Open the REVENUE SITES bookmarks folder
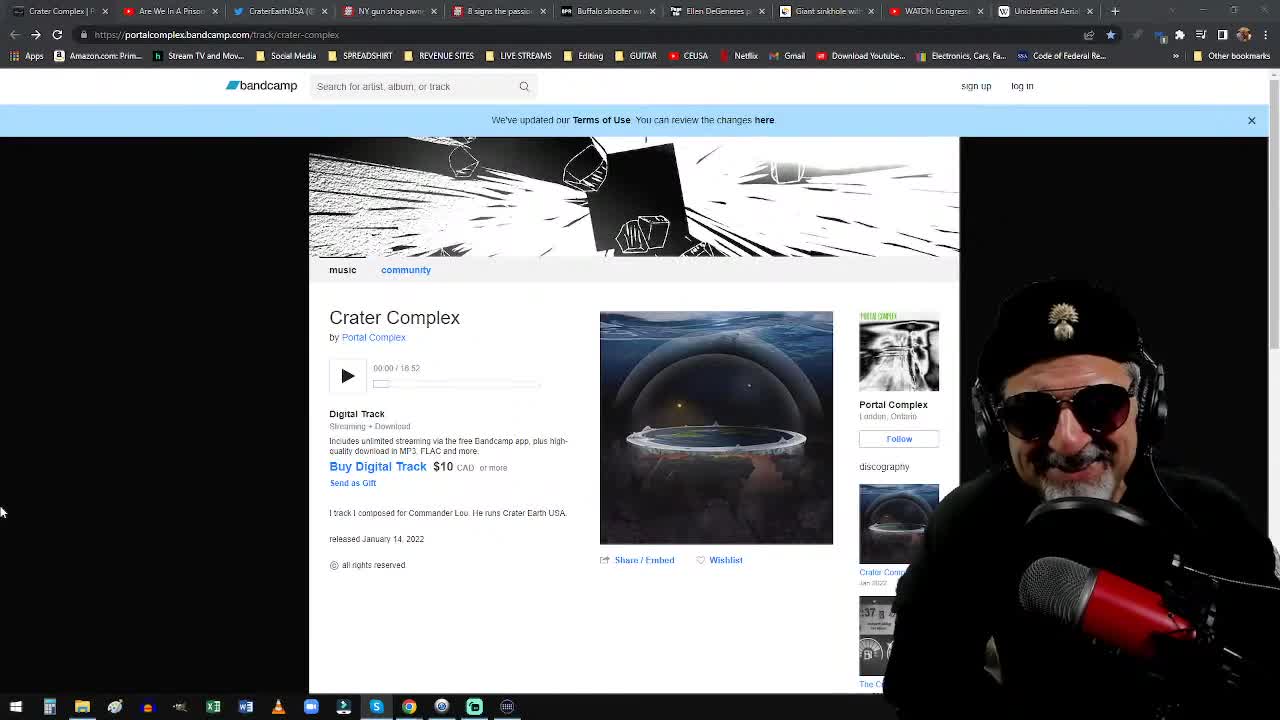Viewport: 1280px width, 720px height. [x=440, y=56]
